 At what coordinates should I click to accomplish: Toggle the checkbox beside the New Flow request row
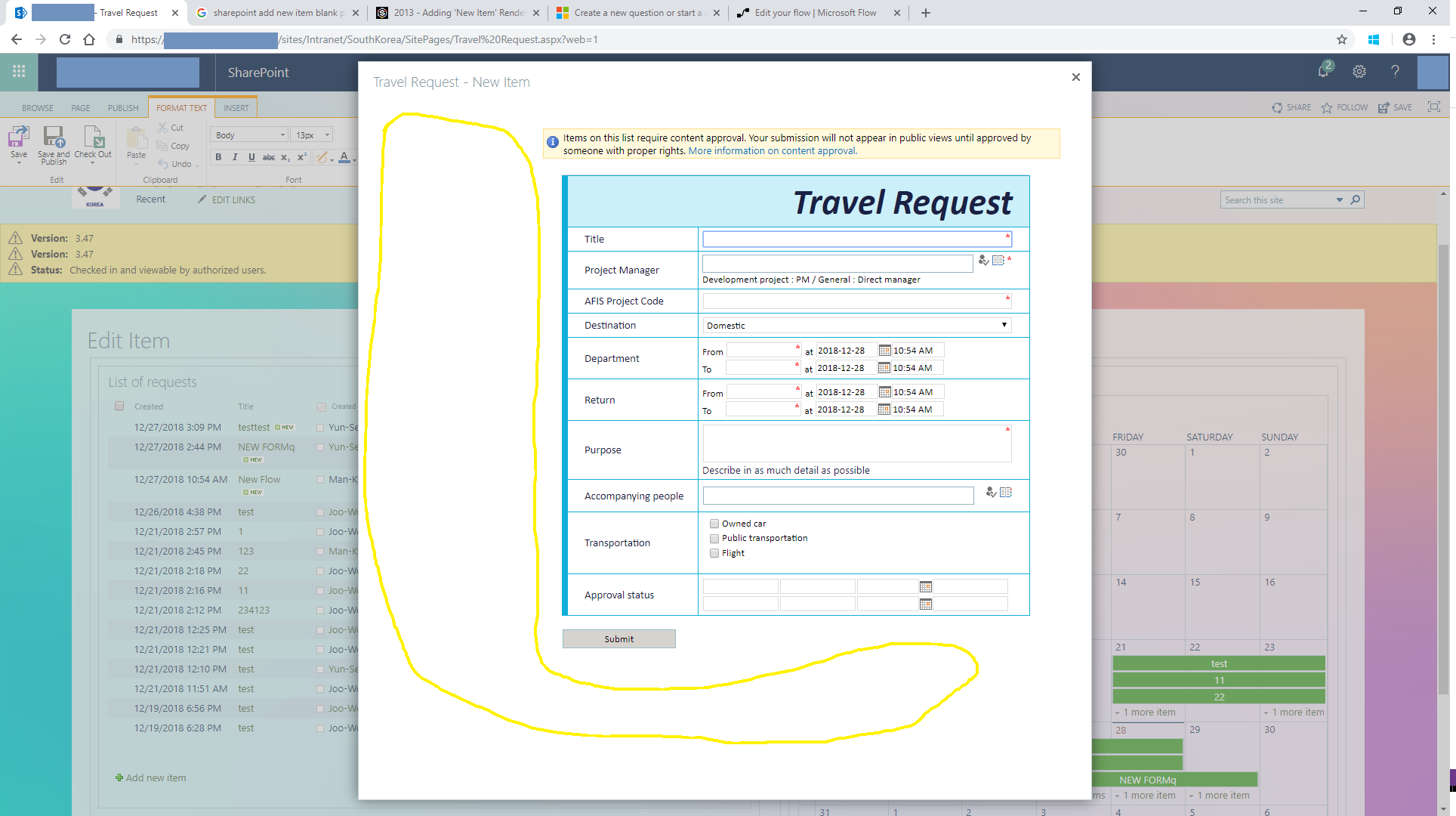tap(320, 480)
